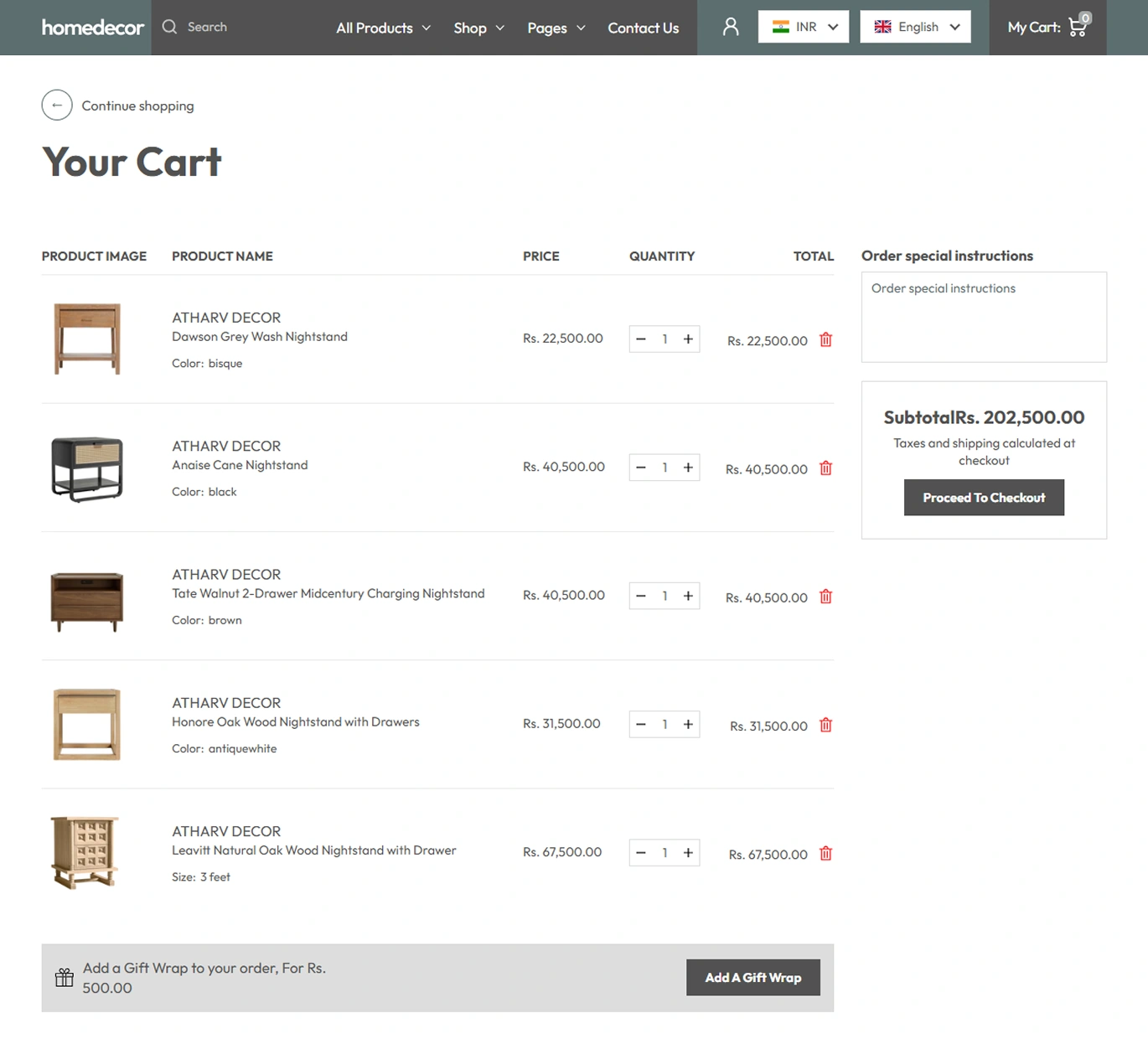Click in Order special instructions textarea
The width and height of the screenshot is (1148, 1039).
click(984, 317)
